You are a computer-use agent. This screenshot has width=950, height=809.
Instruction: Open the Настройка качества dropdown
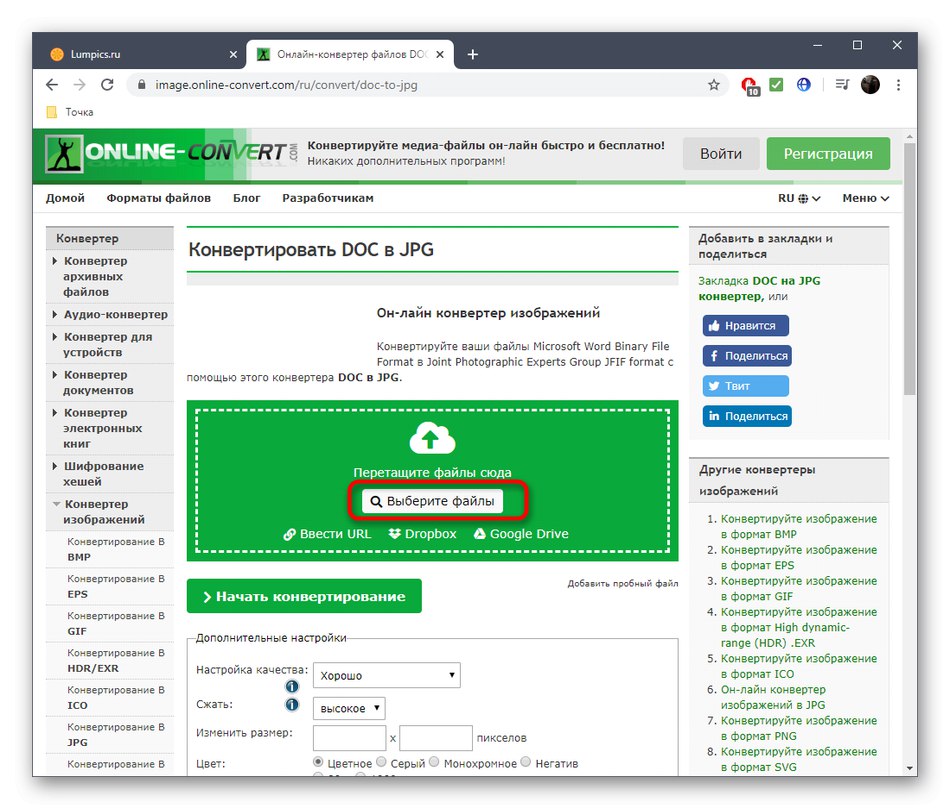(x=386, y=674)
